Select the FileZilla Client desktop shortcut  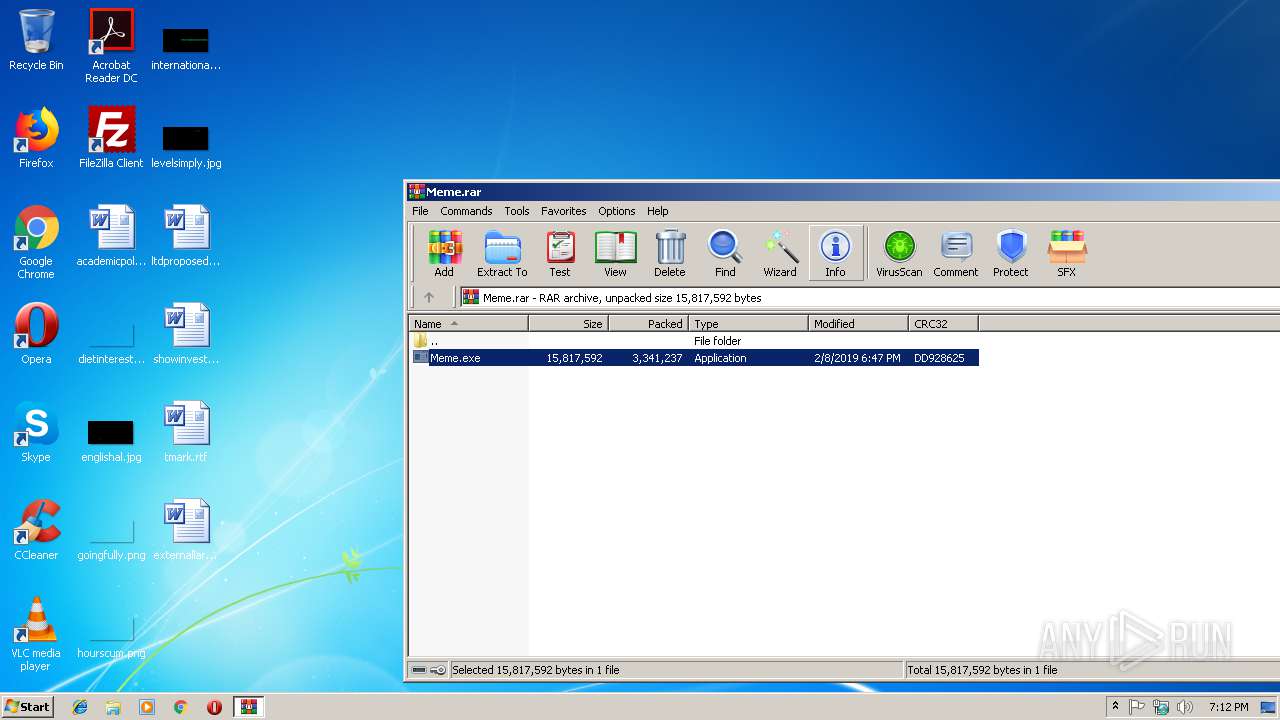coord(111,138)
